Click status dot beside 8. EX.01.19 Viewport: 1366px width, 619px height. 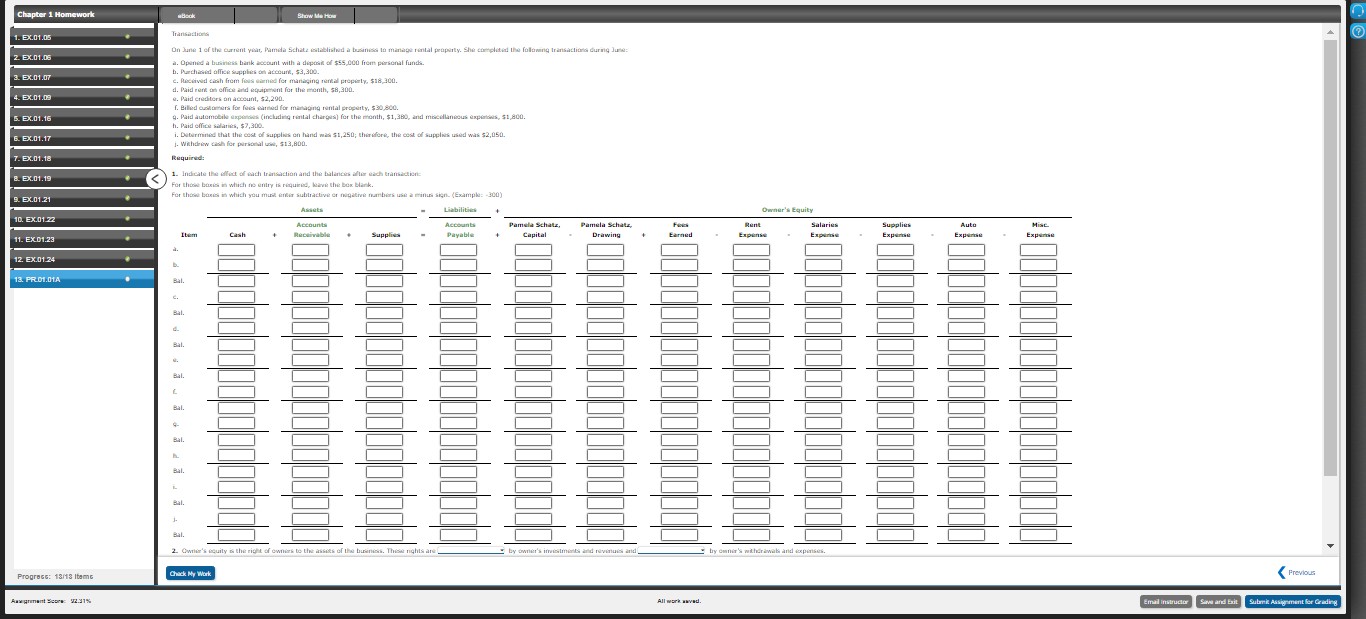click(x=126, y=180)
